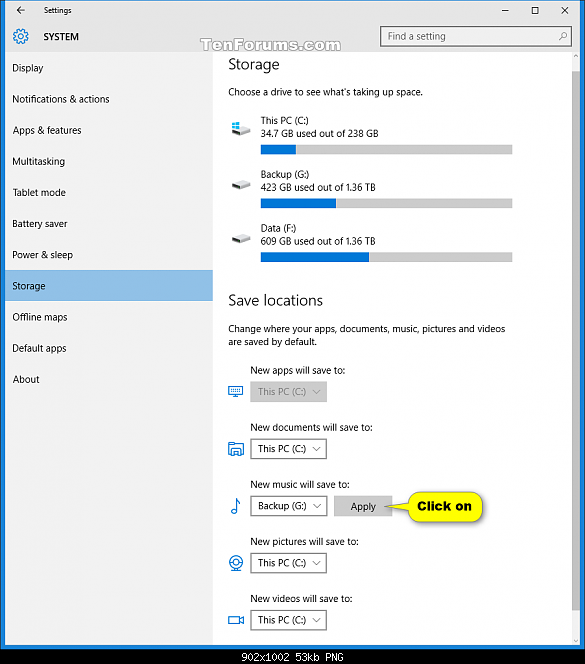Click the magnifier icon in the search box
Screen dimensions: 585x664
(x=563, y=36)
